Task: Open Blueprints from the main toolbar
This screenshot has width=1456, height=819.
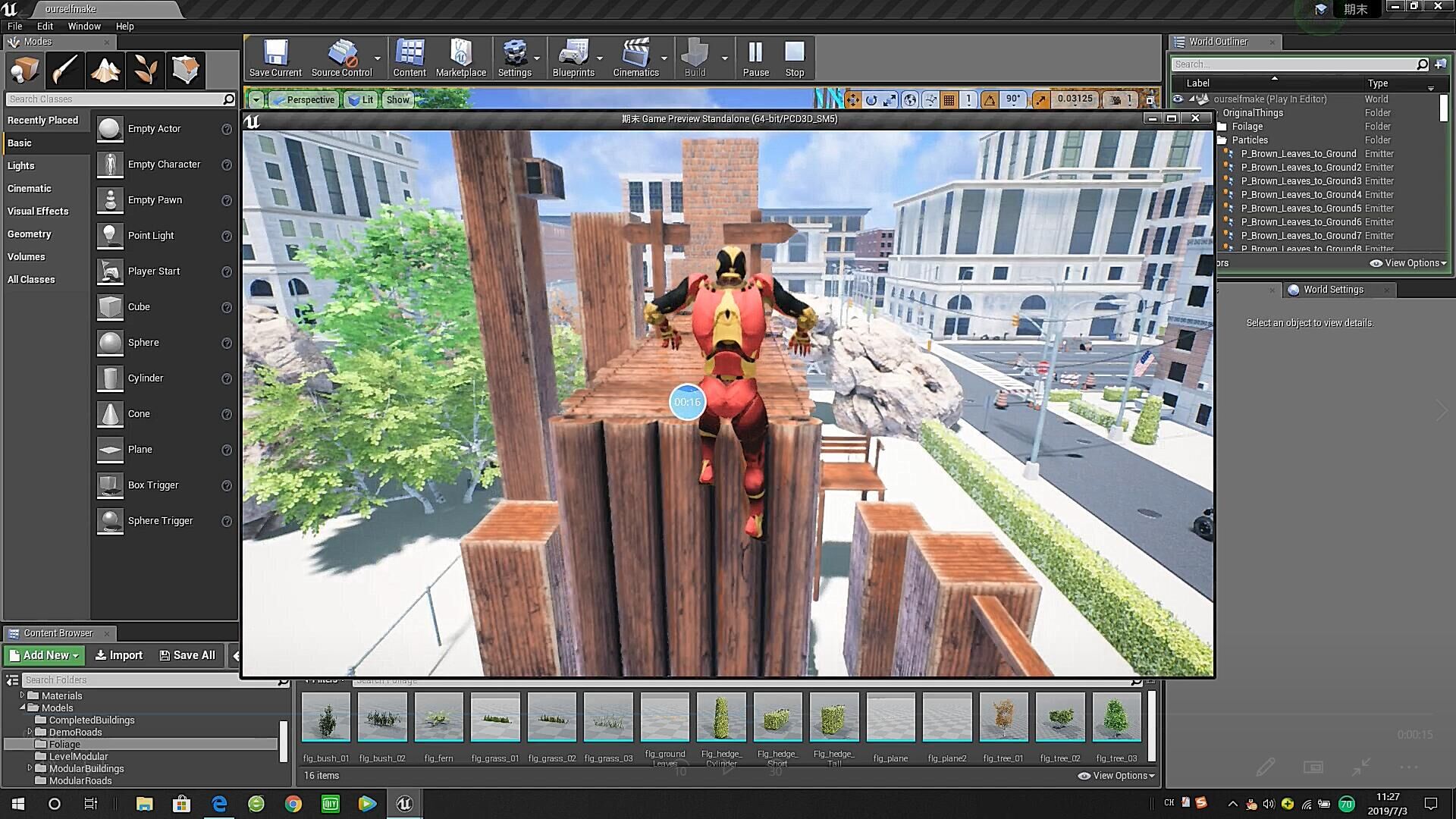Action: click(573, 58)
